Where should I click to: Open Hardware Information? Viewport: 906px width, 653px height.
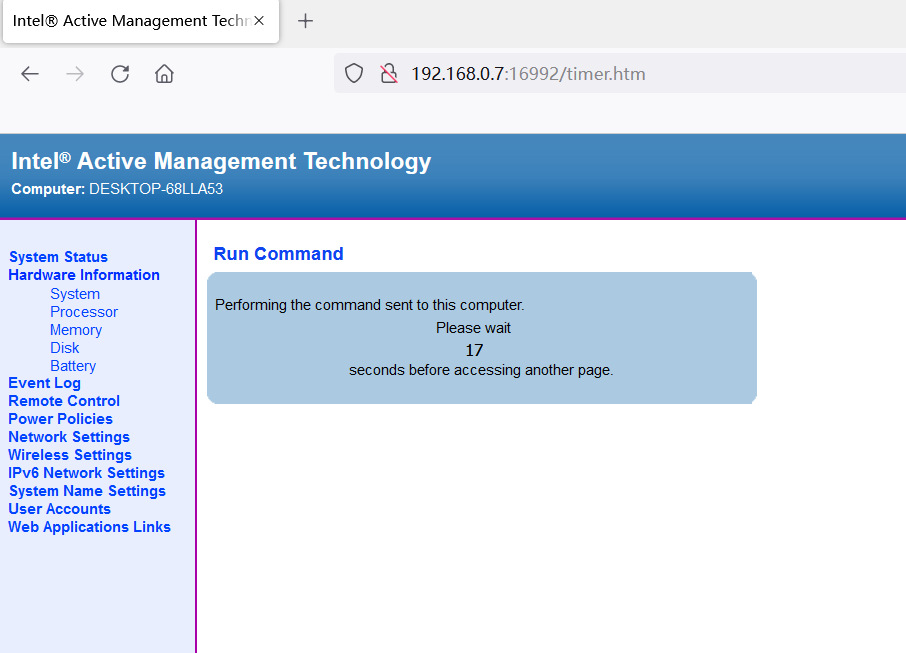83,274
